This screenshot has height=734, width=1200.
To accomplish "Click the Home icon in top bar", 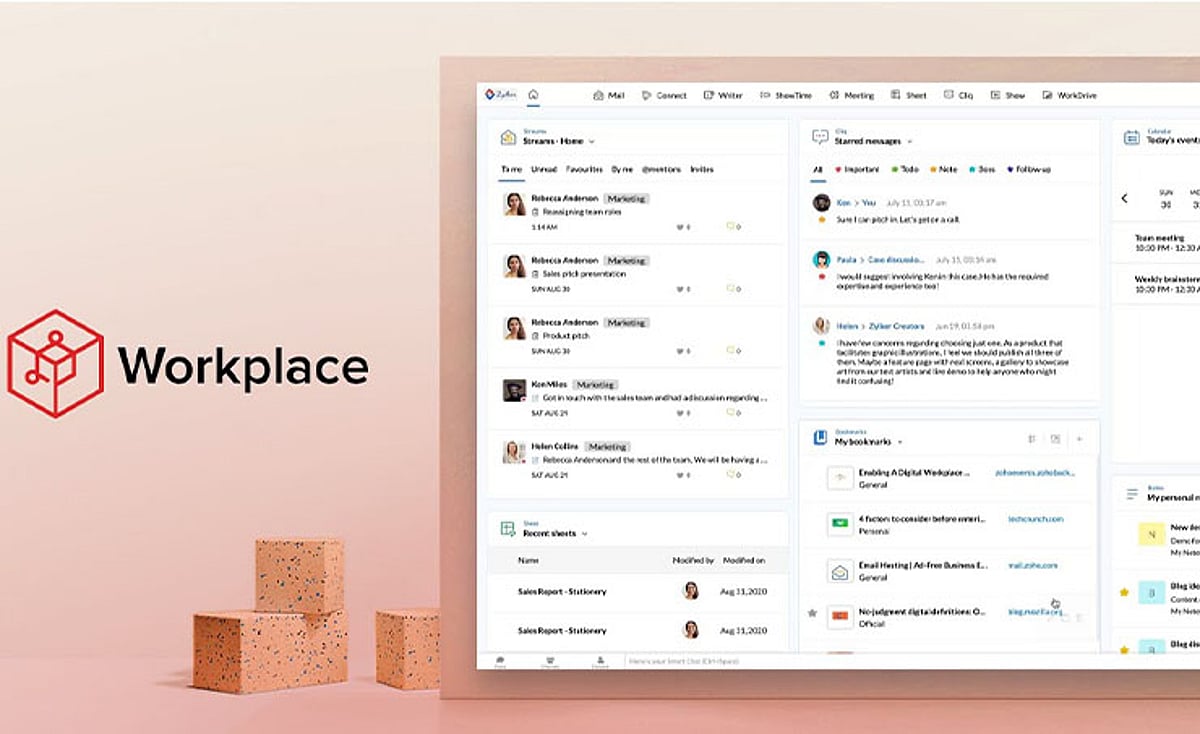I will tap(533, 95).
